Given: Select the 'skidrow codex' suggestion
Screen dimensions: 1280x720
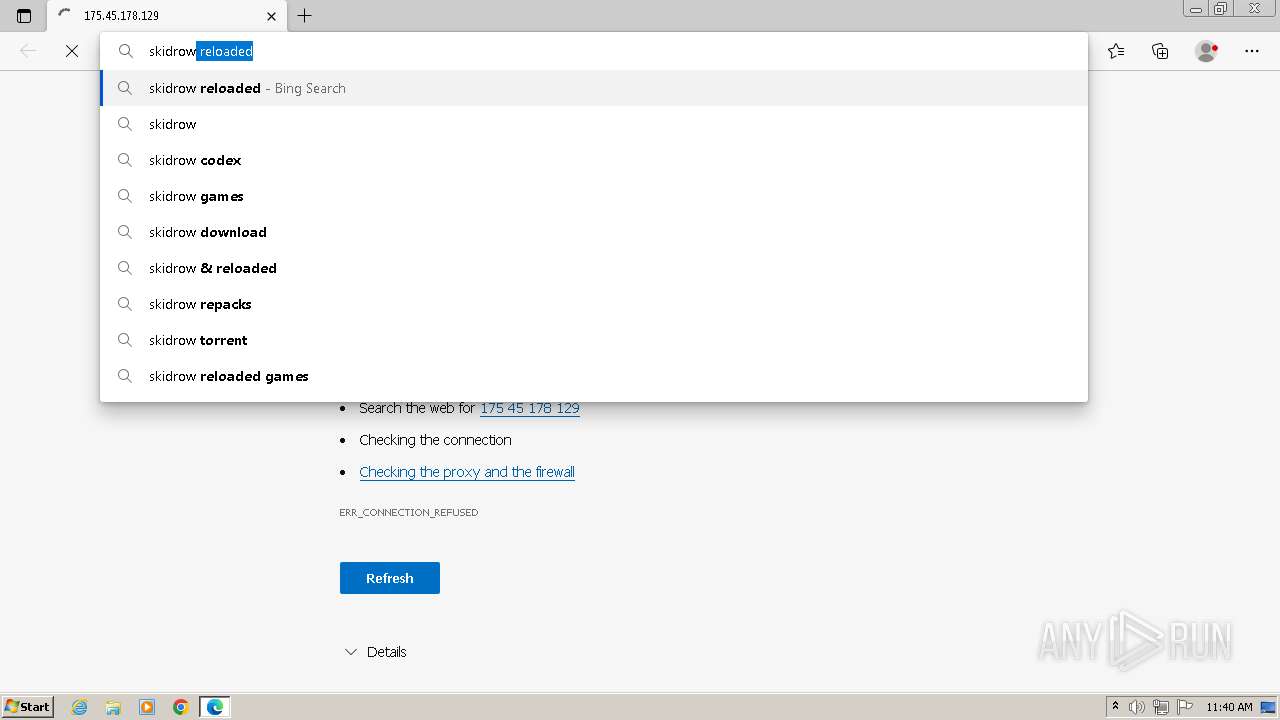Looking at the screenshot, I should pos(594,160).
